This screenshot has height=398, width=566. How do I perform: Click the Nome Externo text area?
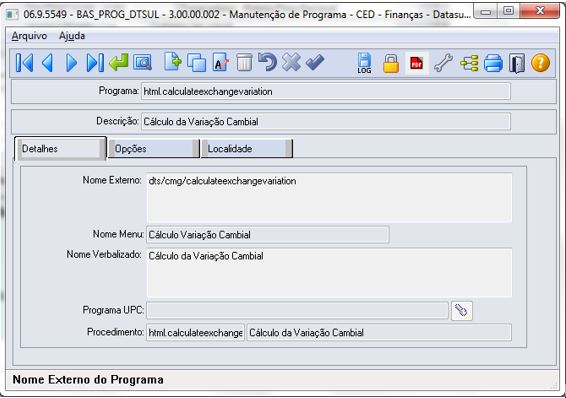pos(329,198)
